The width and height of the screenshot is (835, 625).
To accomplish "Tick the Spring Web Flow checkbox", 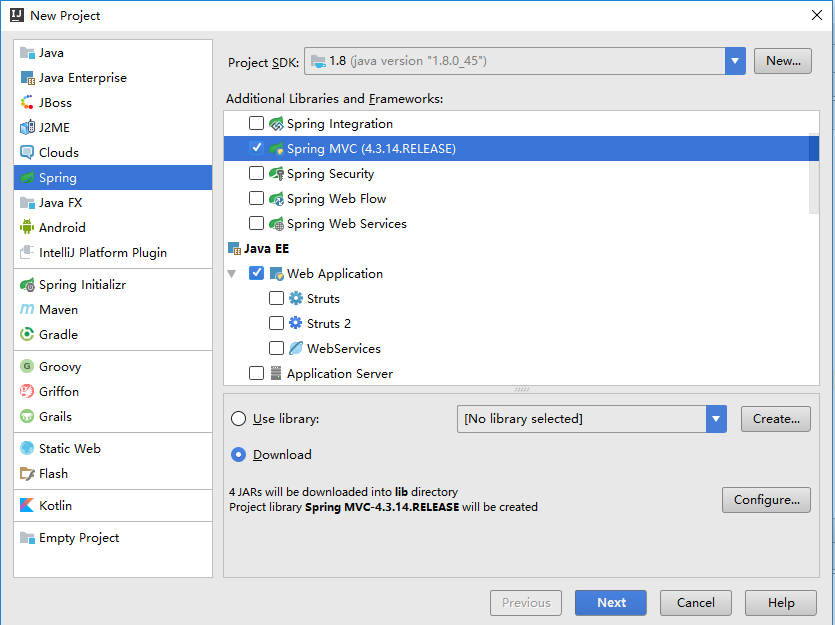I will point(256,198).
